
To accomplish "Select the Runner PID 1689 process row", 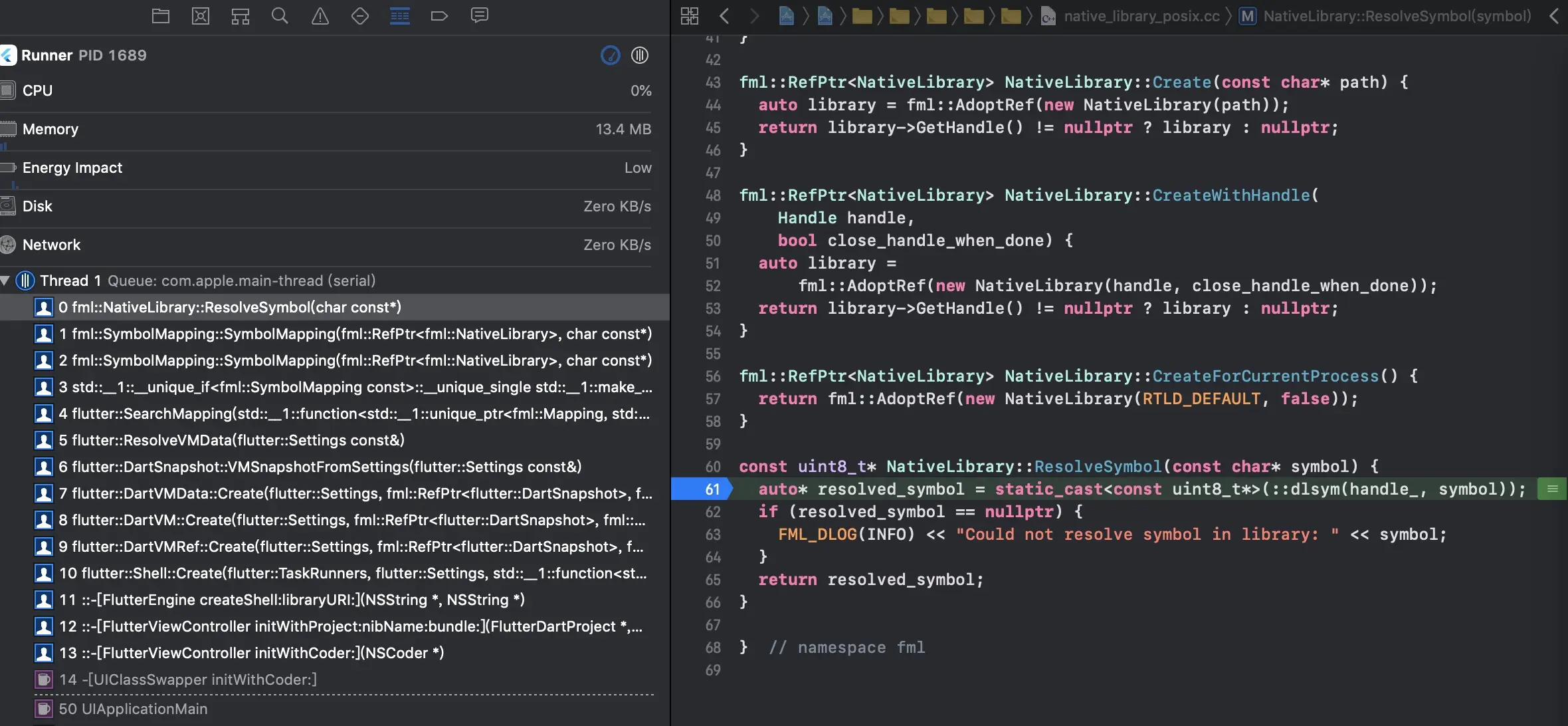I will 326,55.
